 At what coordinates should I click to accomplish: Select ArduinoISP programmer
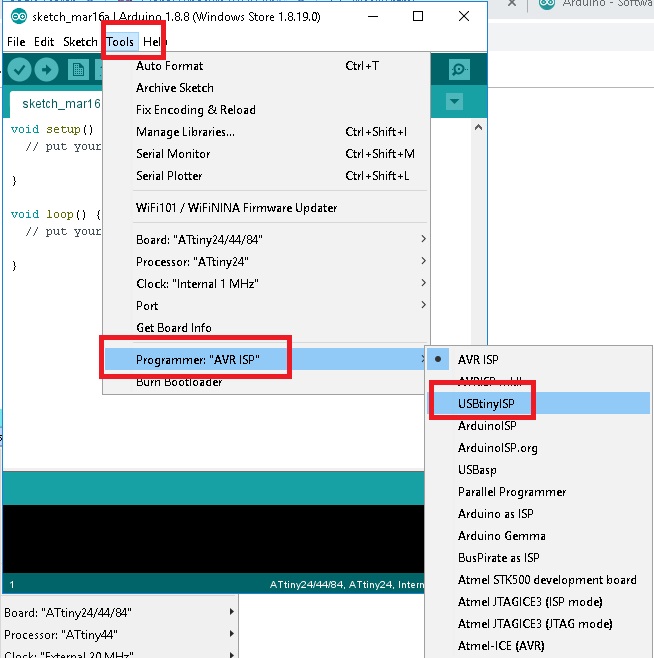(x=538, y=426)
